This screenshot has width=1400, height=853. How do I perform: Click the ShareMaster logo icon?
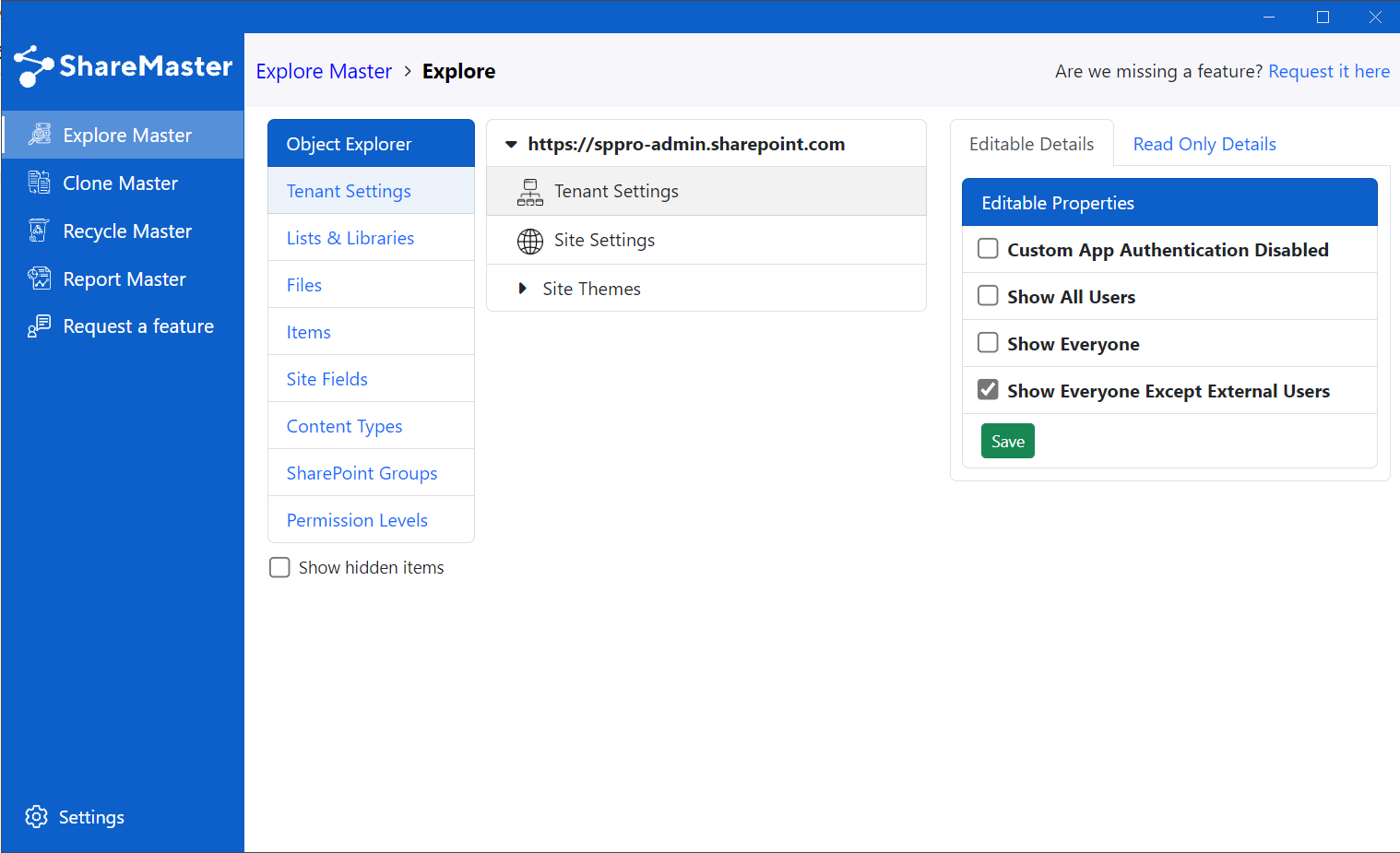coord(33,65)
